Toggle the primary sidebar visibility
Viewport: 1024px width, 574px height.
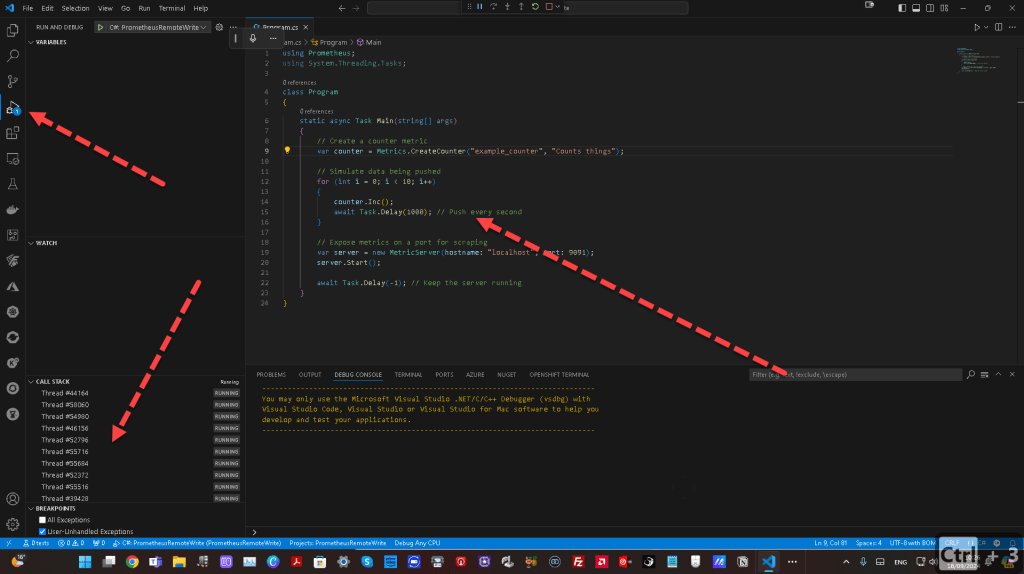click(x=902, y=8)
